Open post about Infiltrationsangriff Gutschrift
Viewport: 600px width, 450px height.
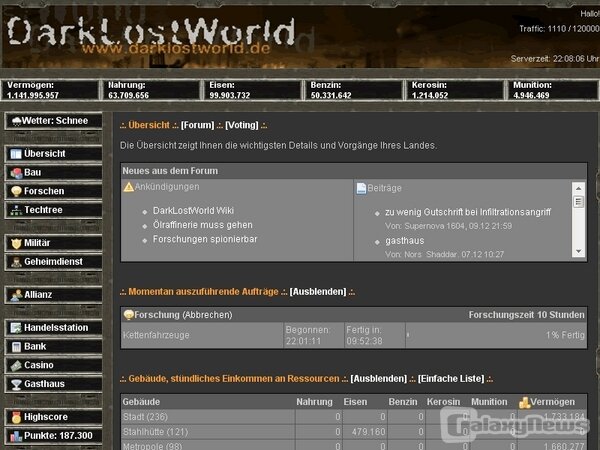(x=468, y=212)
